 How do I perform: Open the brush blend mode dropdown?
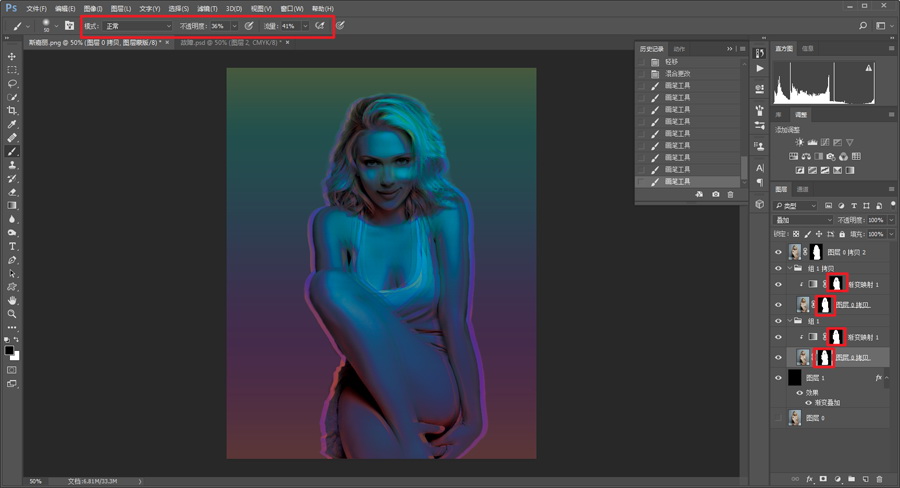point(138,26)
